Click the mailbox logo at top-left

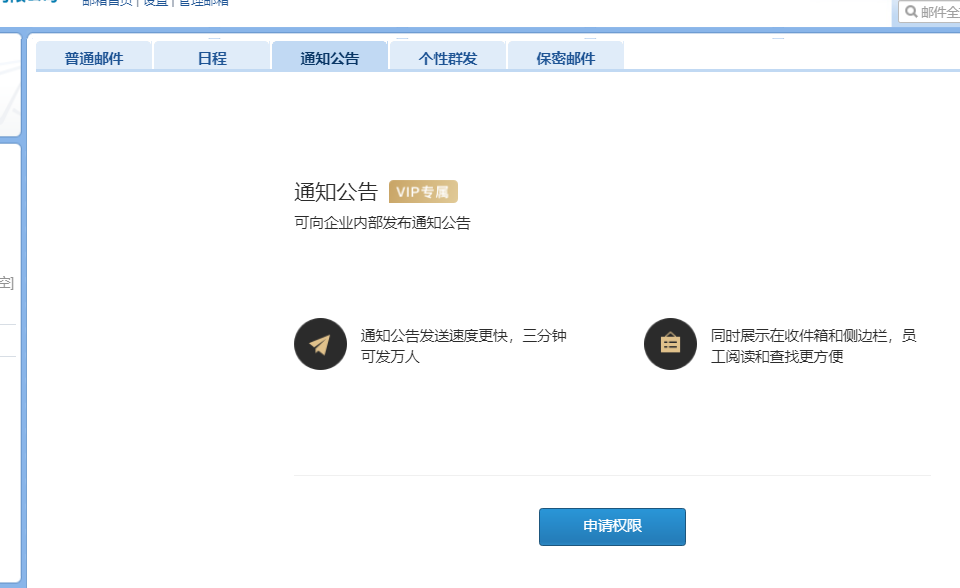[28, 3]
